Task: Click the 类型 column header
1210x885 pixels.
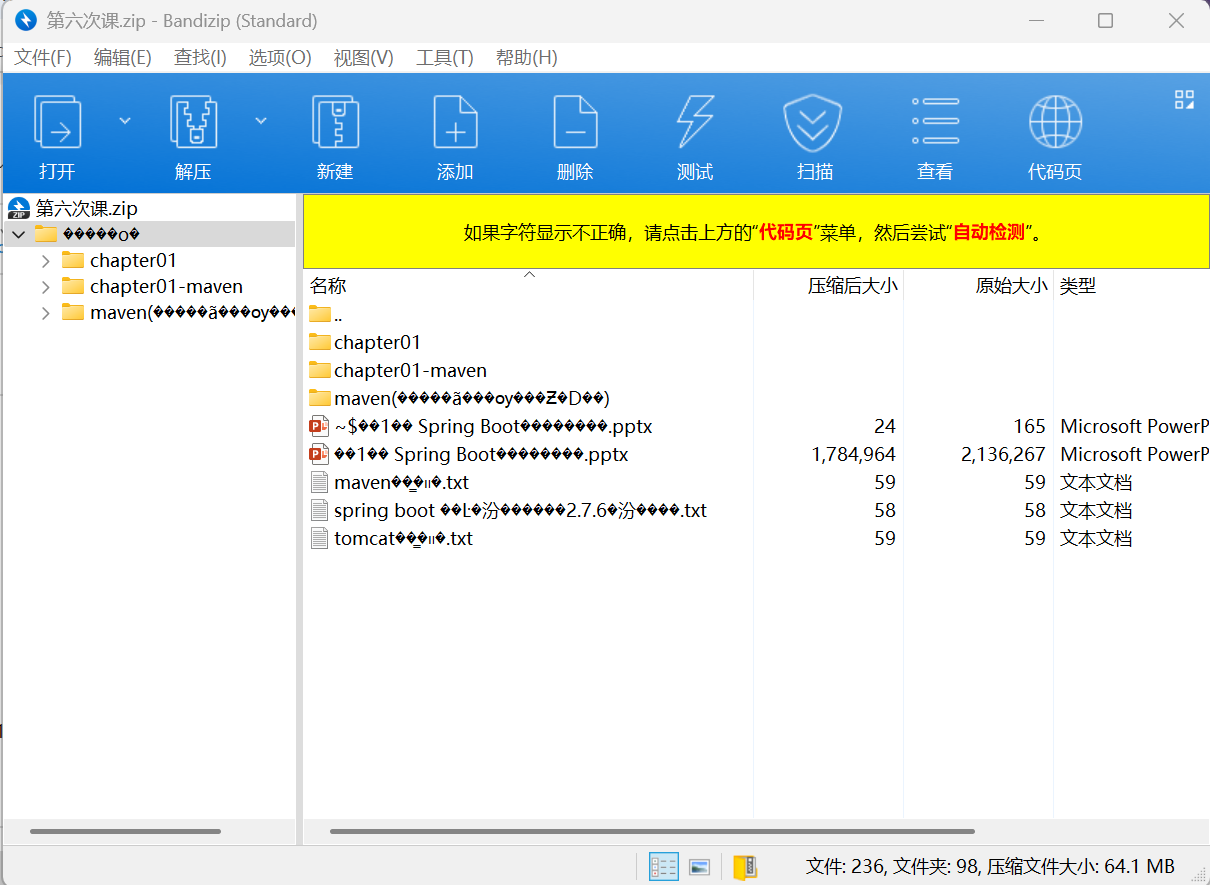Action: pos(1131,286)
